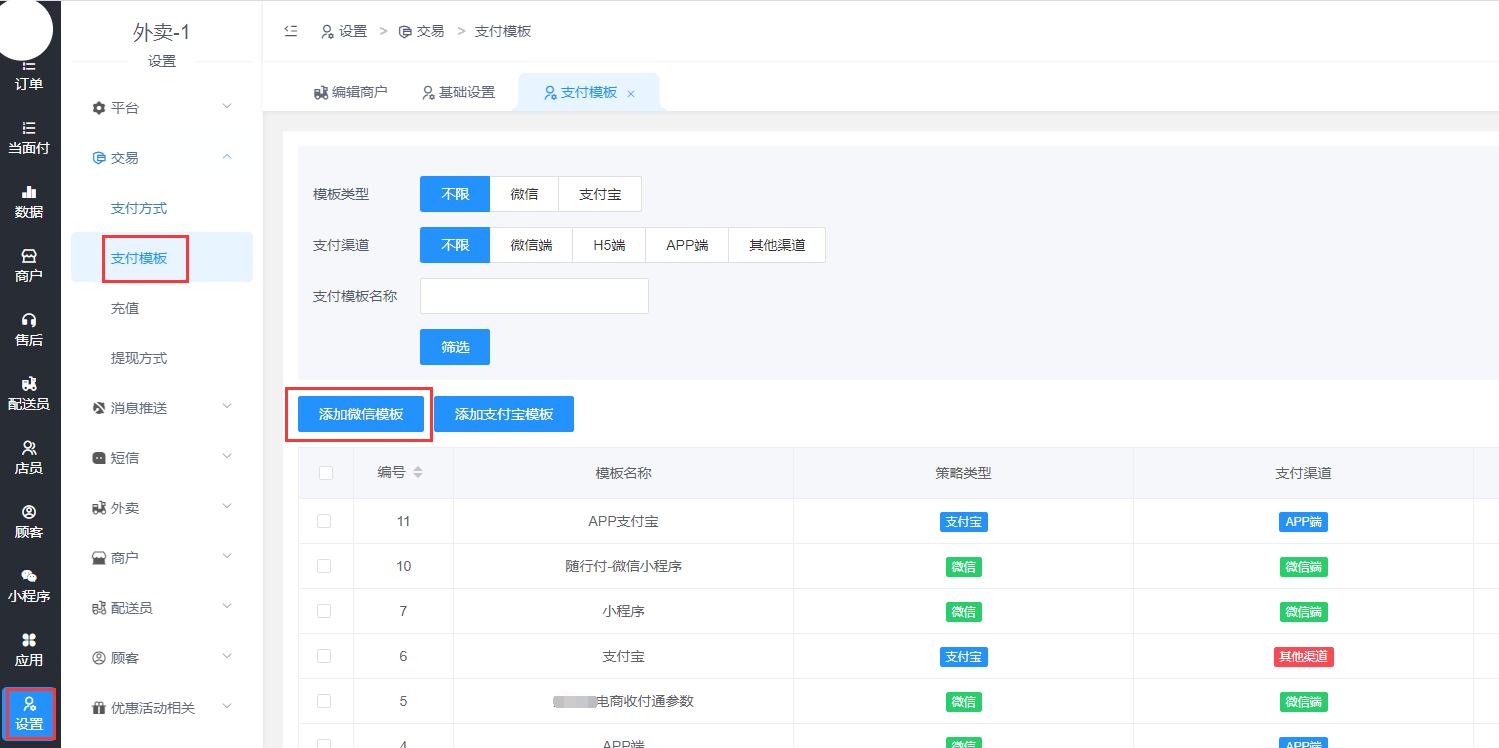Viewport: 1499px width, 748px height.
Task: Select 不限 for 模板类型
Action: (x=455, y=194)
